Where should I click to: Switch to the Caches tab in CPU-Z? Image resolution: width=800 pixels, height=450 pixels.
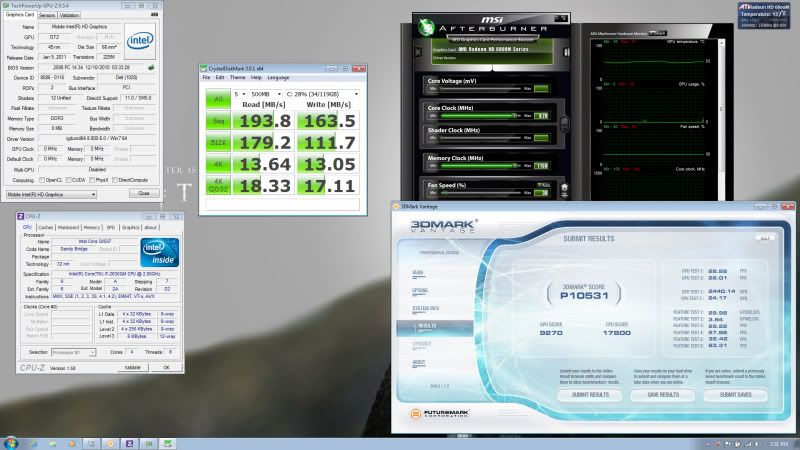tap(45, 228)
